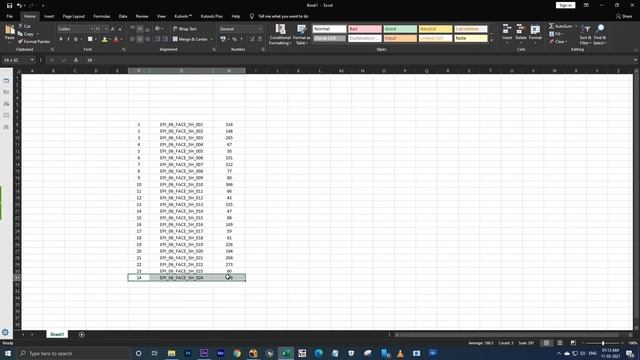Activate the Format Painter brush
Viewport: 640px width, 360px height.
34,42
